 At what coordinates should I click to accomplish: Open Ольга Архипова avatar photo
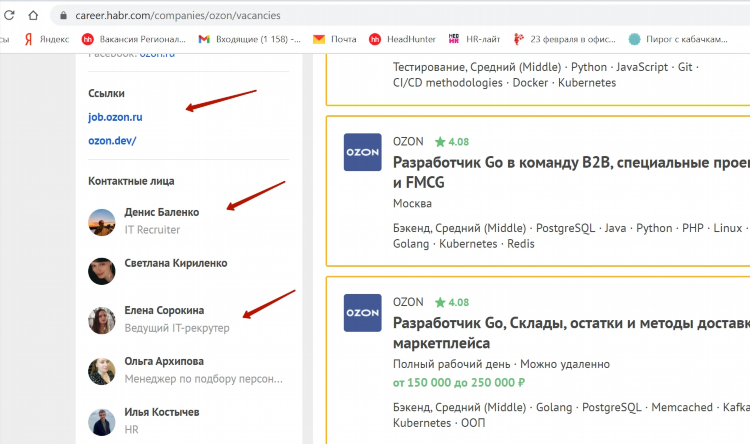tap(101, 371)
